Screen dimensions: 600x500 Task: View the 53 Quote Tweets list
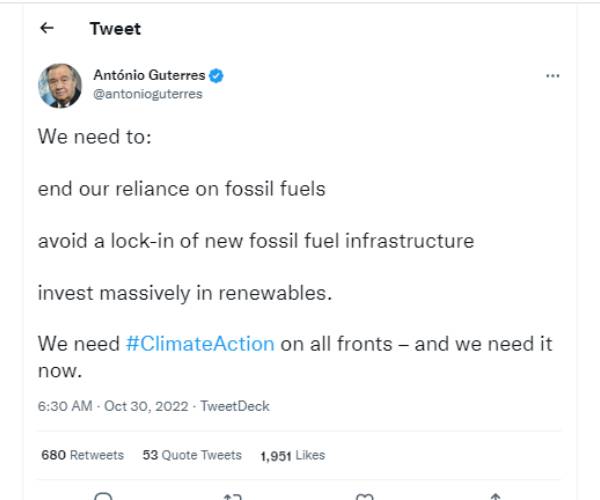click(x=192, y=455)
